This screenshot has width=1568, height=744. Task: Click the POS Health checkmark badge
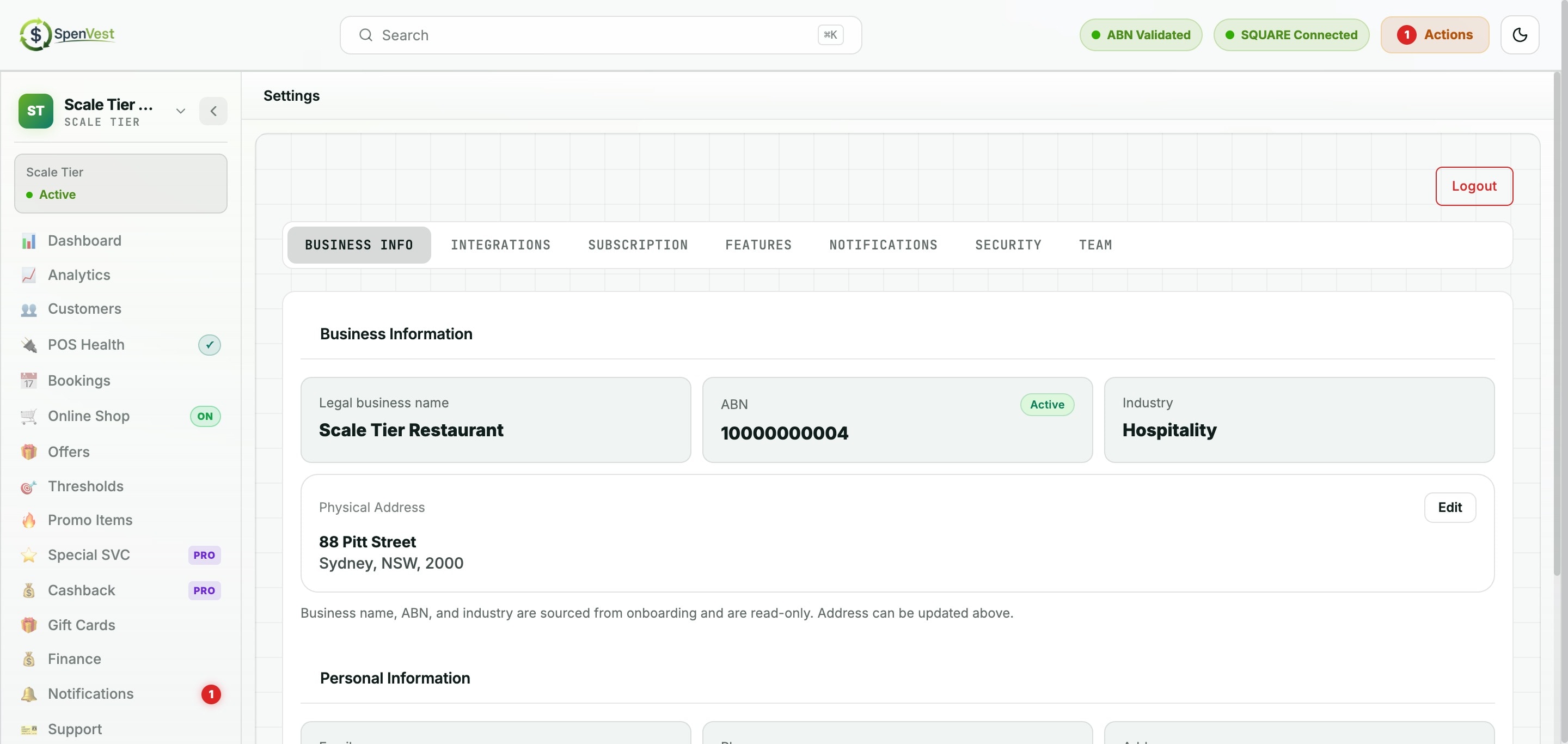coord(210,345)
